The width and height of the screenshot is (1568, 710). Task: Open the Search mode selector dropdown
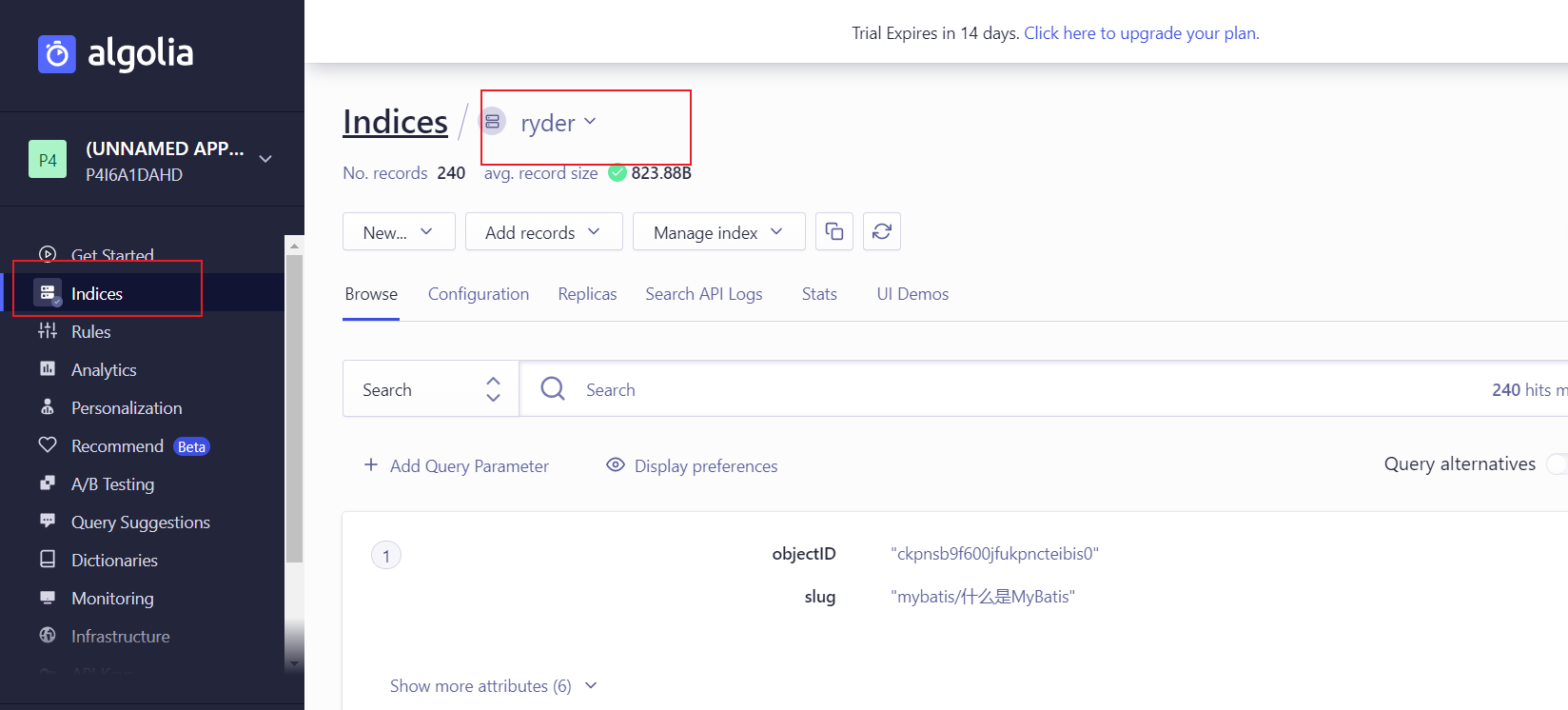(x=431, y=388)
